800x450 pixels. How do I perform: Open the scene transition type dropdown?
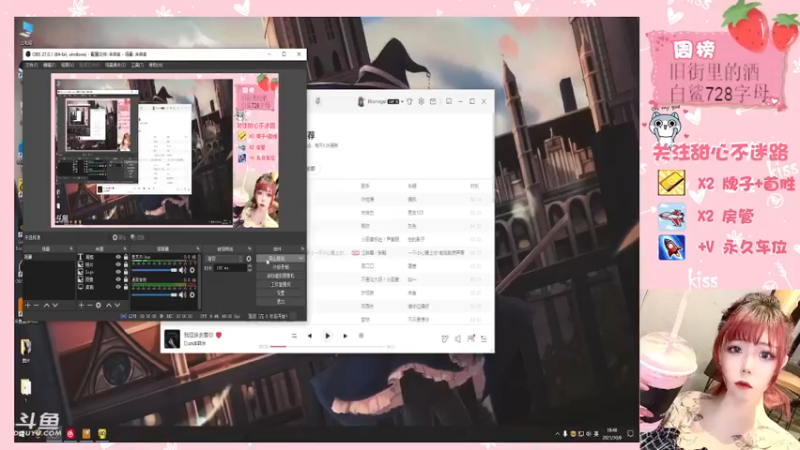tap(224, 259)
